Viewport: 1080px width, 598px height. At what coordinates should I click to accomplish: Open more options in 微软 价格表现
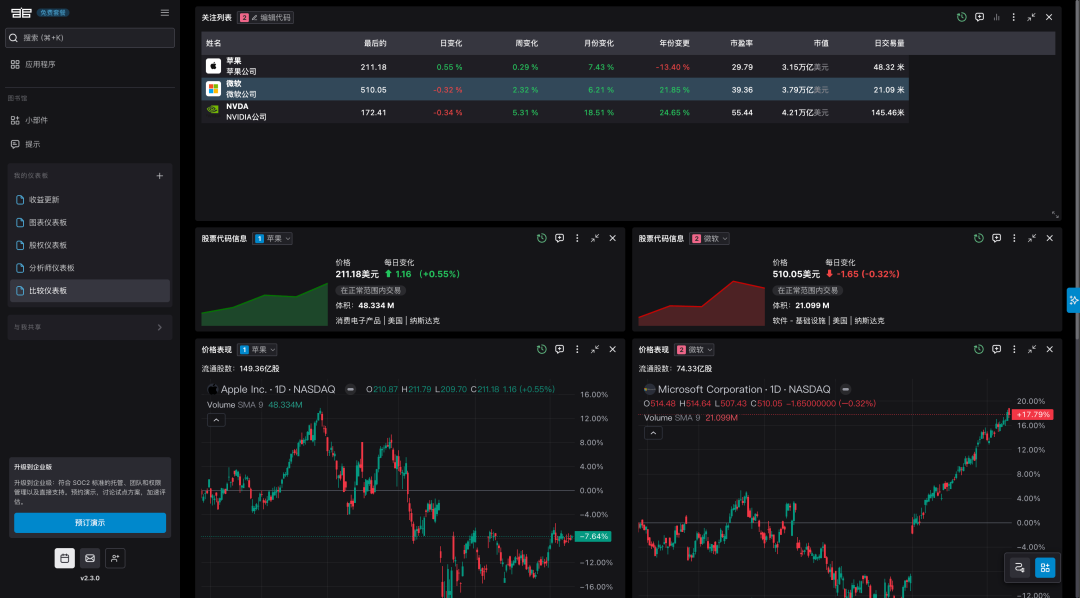[x=1014, y=350]
